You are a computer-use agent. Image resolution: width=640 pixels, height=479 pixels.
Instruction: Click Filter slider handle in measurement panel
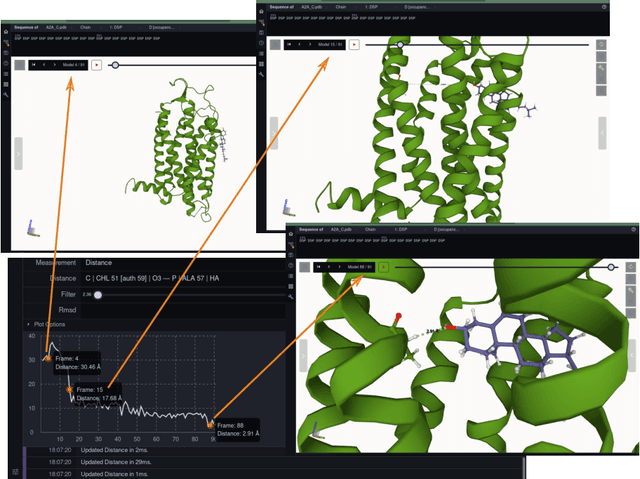(x=98, y=295)
